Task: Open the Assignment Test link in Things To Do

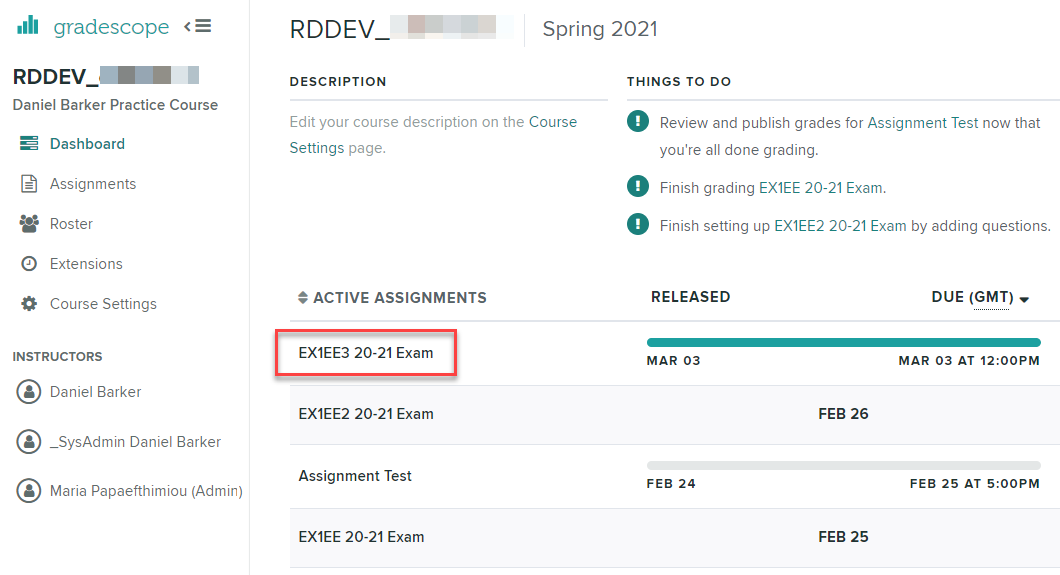Action: 922,123
